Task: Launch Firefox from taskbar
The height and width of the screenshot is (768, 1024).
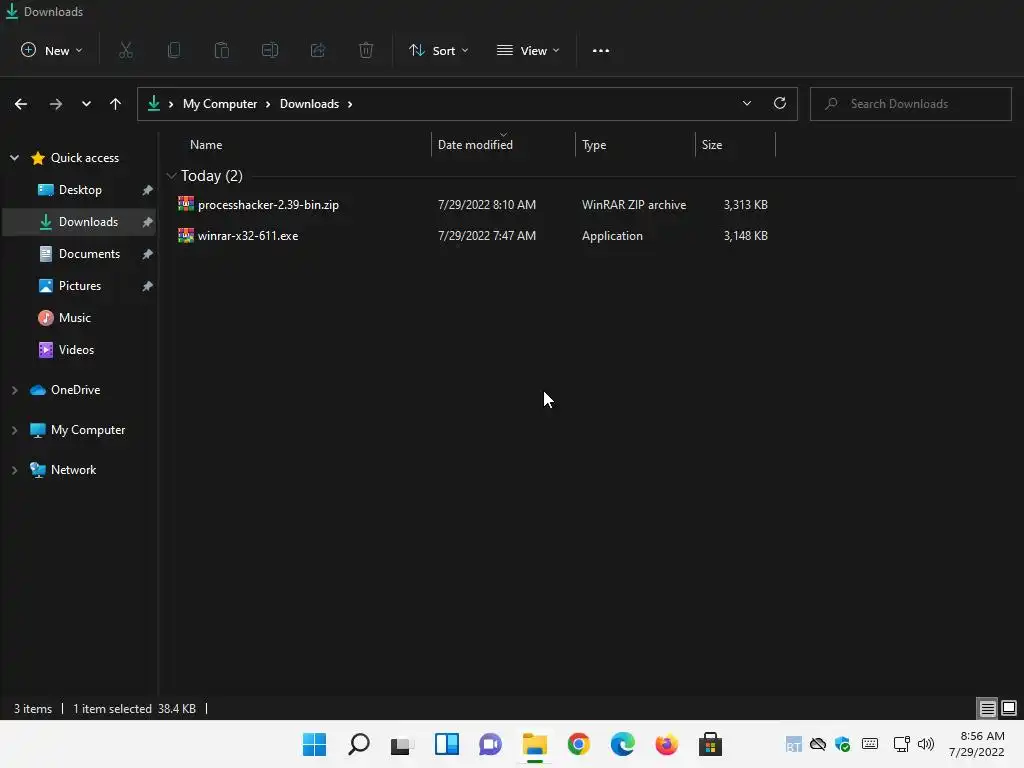Action: (x=666, y=744)
